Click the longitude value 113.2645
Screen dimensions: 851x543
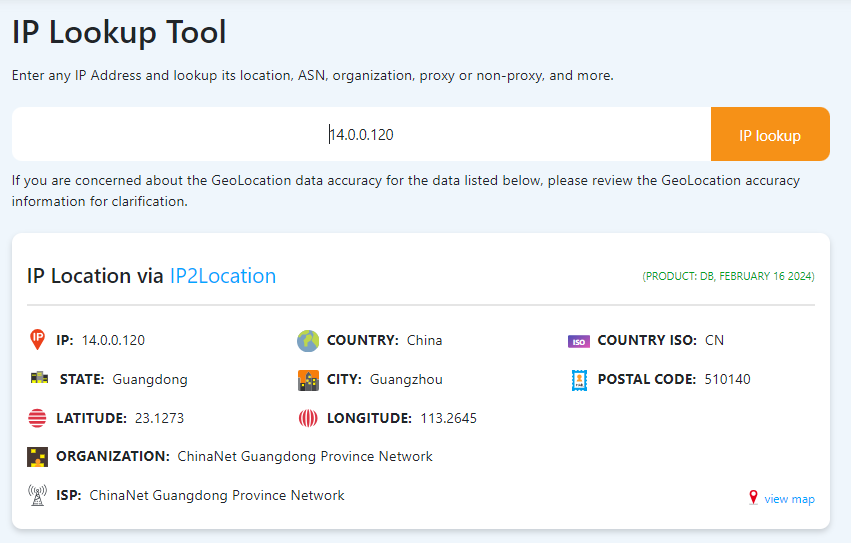coord(446,418)
